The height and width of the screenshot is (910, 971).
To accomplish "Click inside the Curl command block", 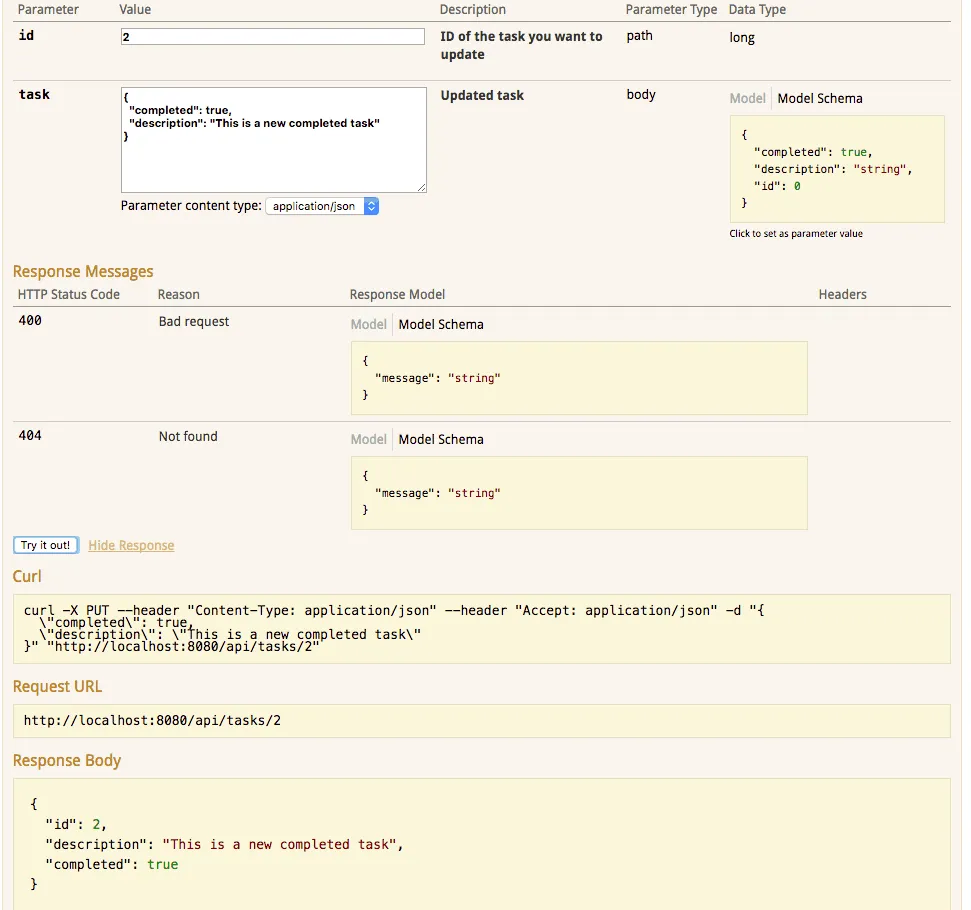I will coord(481,629).
